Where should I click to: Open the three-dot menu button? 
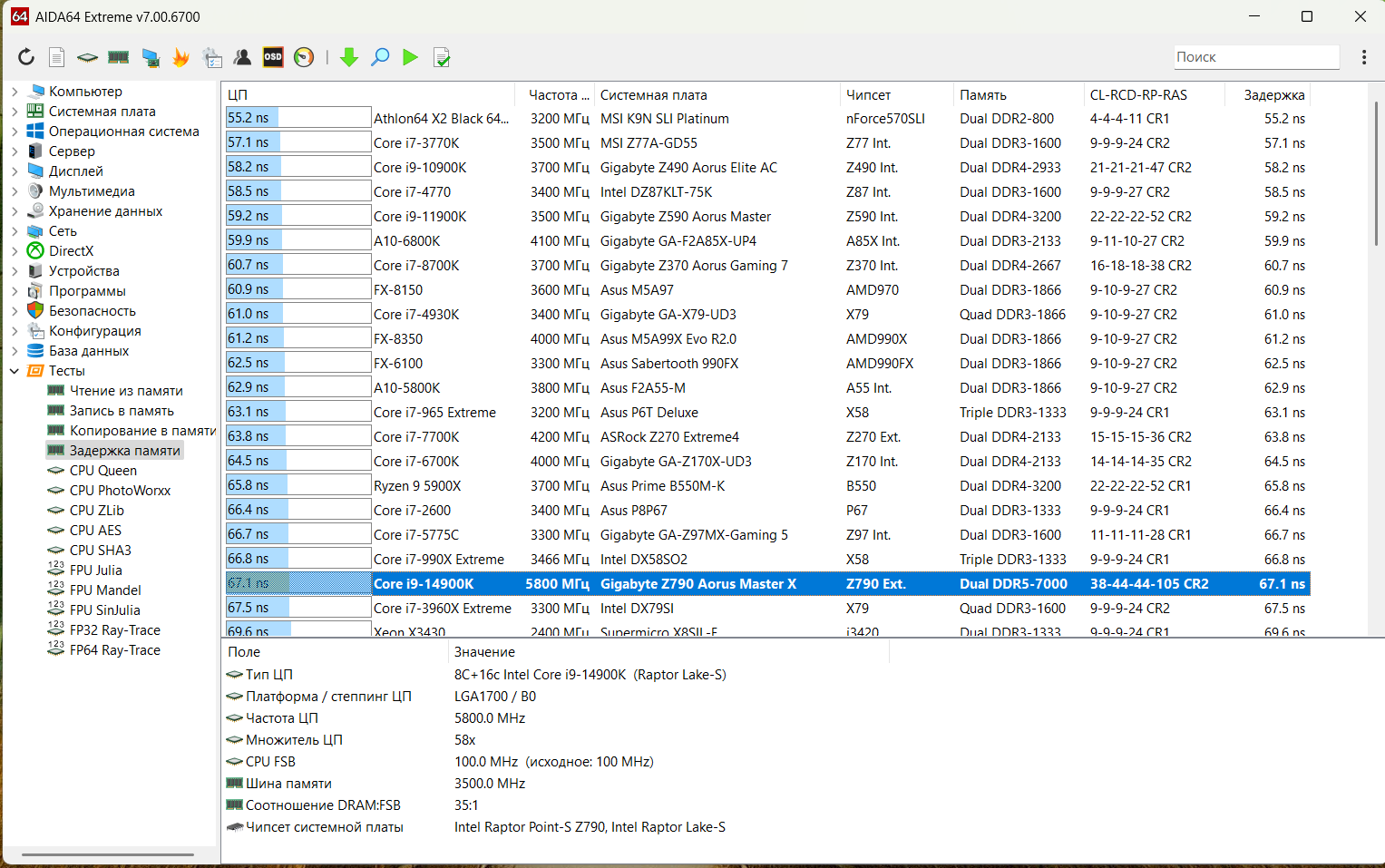[1364, 57]
